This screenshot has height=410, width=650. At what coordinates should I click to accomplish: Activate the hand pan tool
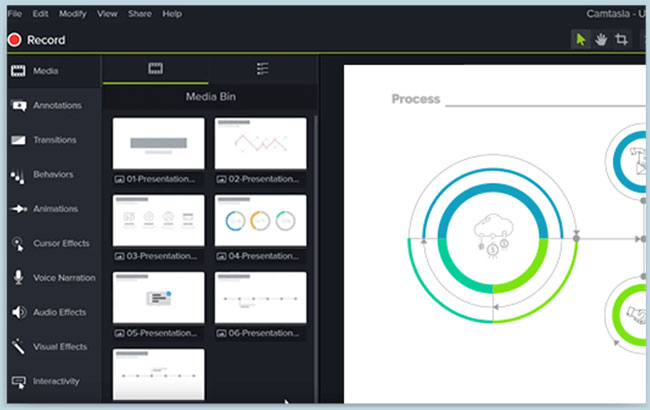(600, 40)
